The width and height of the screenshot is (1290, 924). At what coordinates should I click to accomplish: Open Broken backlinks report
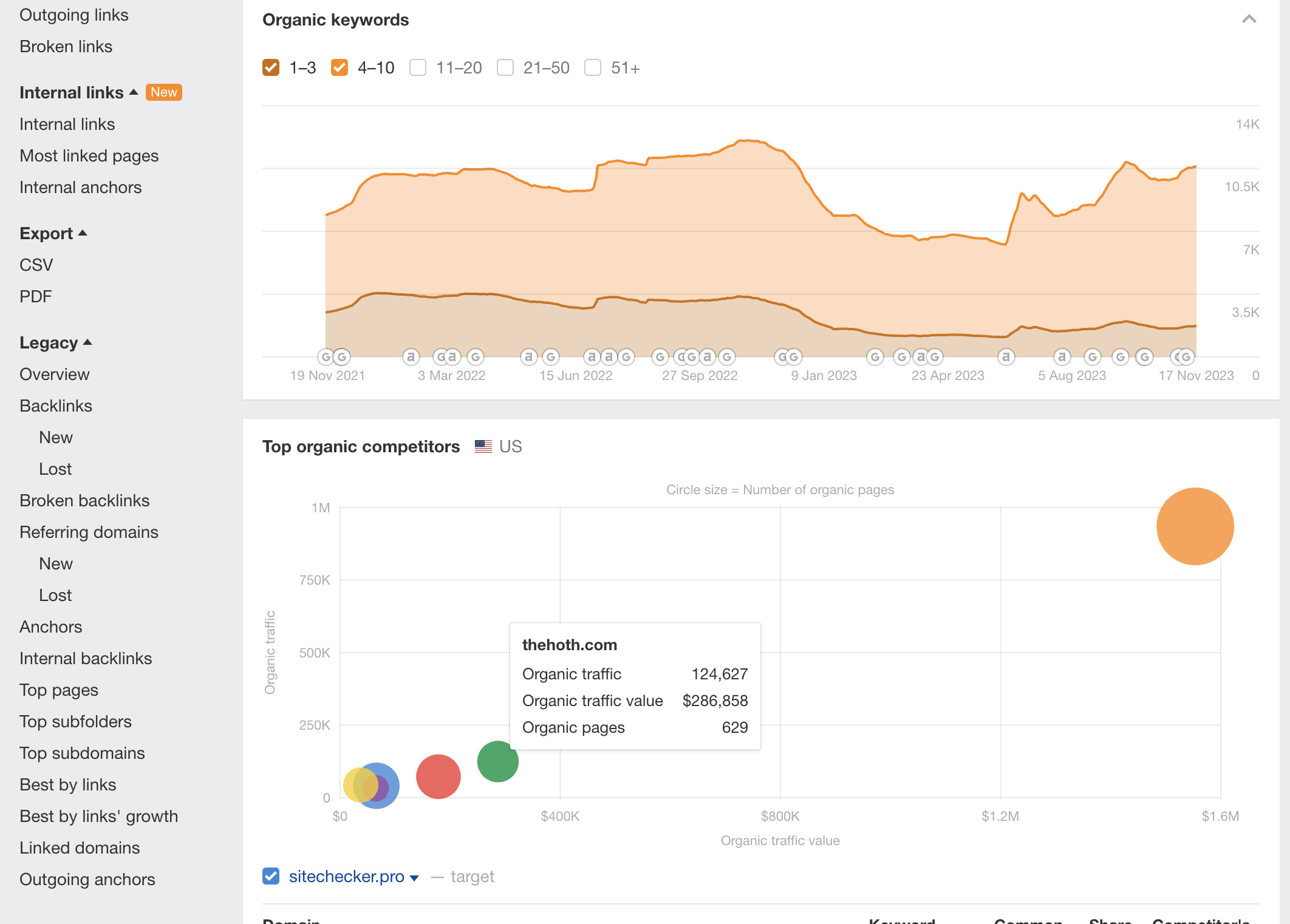click(x=84, y=500)
